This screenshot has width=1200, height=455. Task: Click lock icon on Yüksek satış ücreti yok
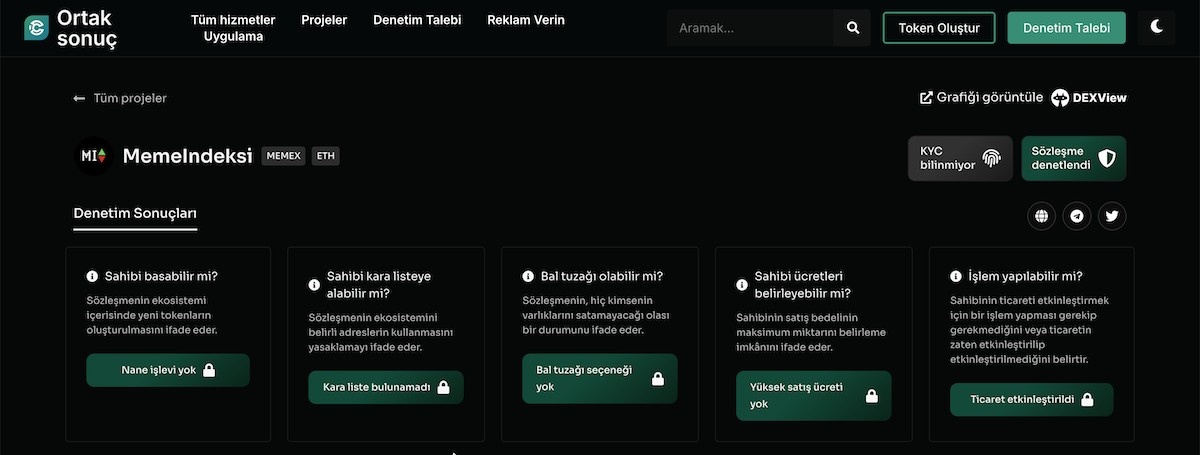click(871, 396)
